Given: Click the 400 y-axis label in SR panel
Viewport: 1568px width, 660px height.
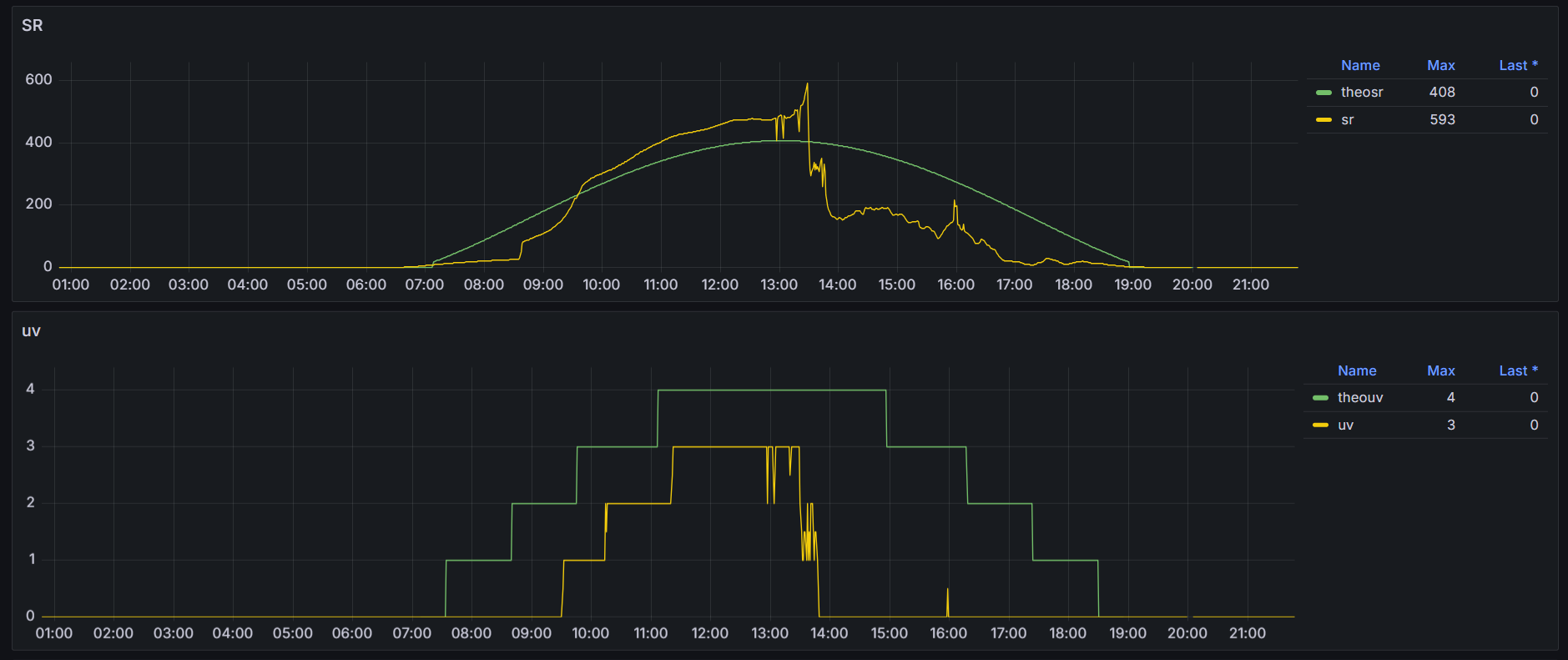Looking at the screenshot, I should coord(38,142).
